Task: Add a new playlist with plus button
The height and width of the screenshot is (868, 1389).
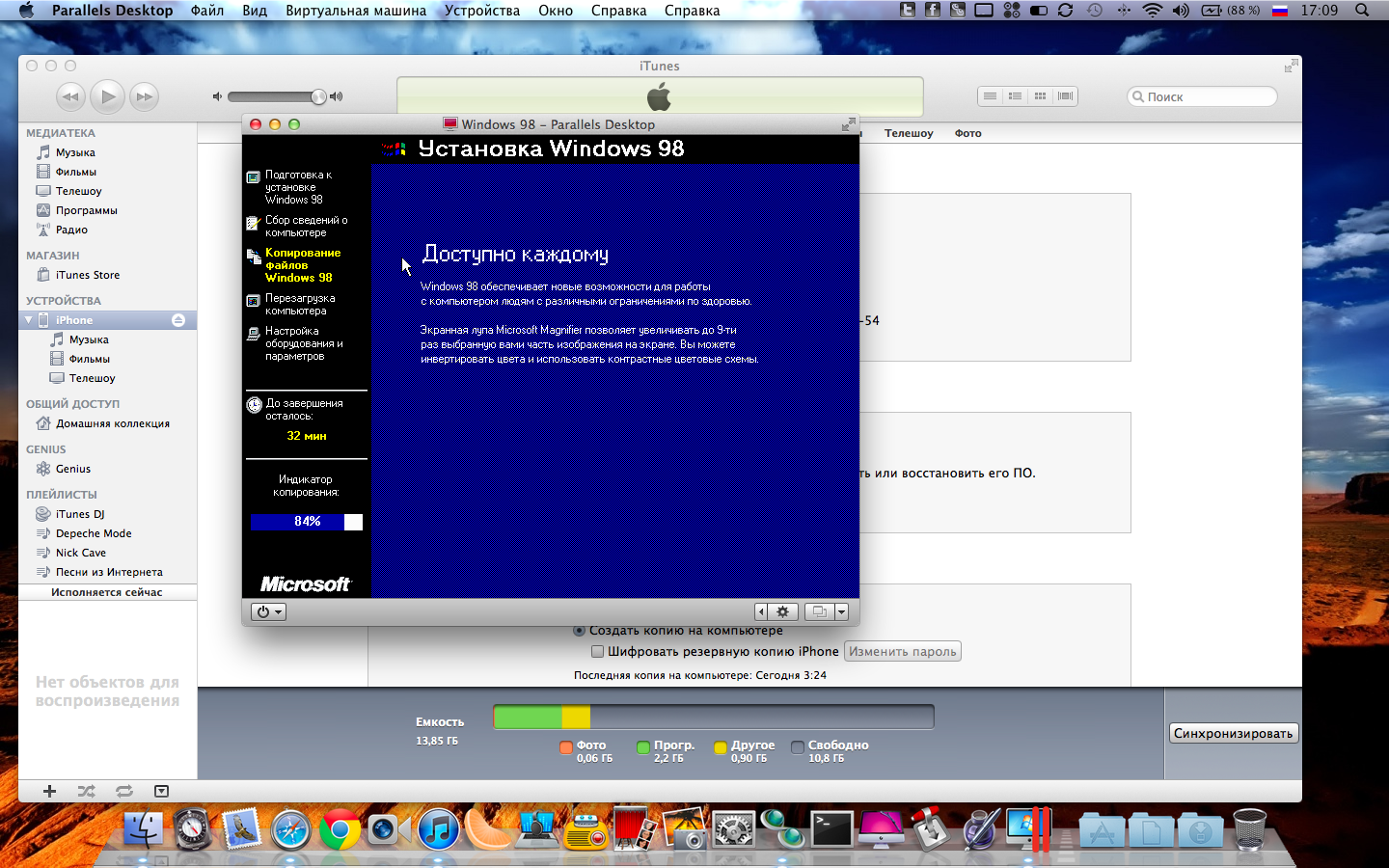Action: [49, 791]
